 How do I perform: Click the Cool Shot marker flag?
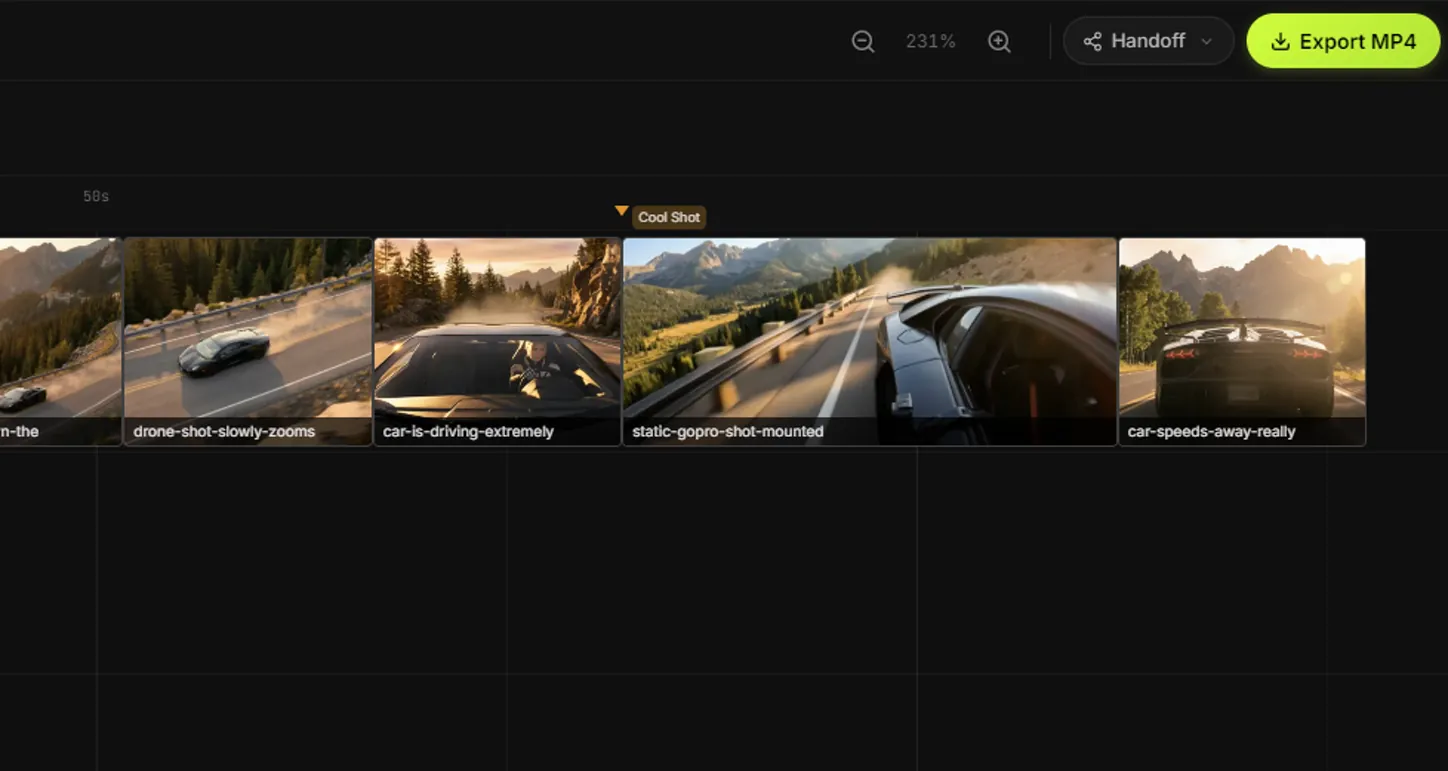pyautogui.click(x=668, y=217)
